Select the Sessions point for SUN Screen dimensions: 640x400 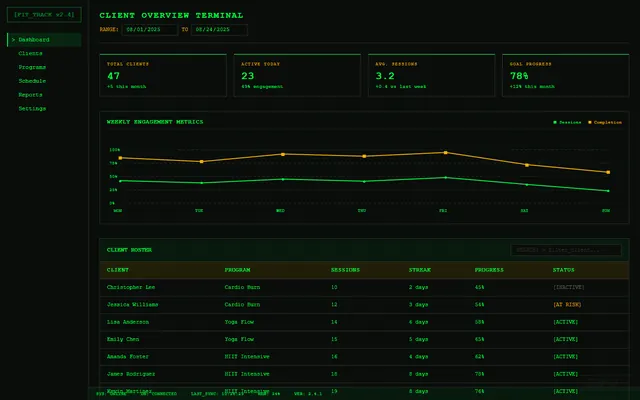608,191
